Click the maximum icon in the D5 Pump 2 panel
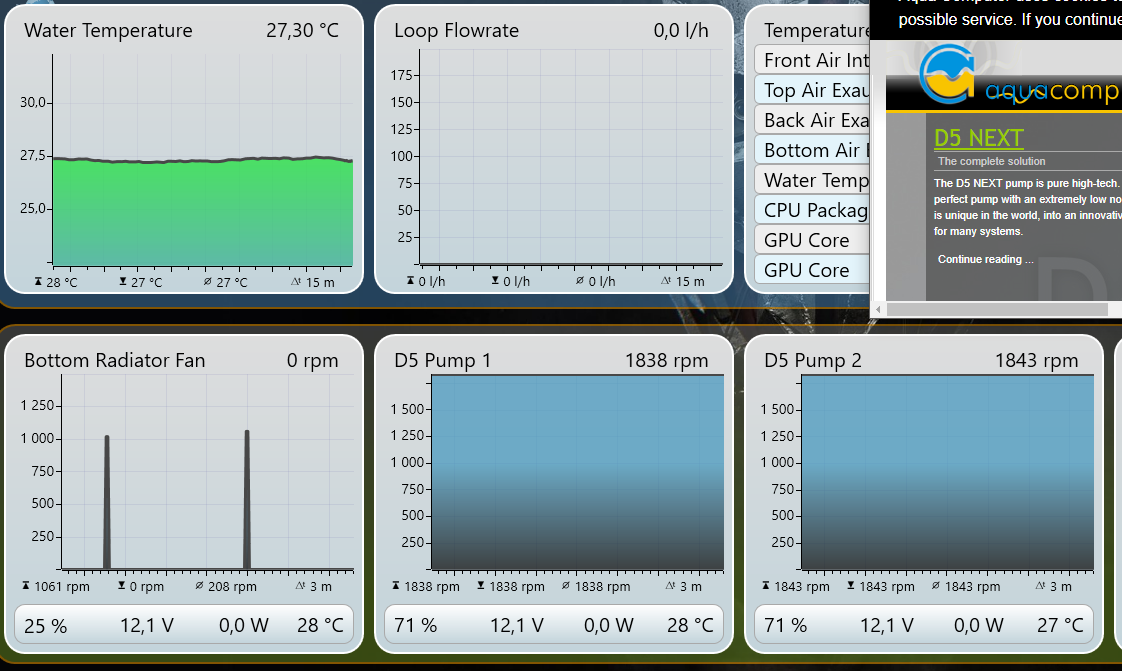This screenshot has width=1122, height=671. tap(766, 585)
